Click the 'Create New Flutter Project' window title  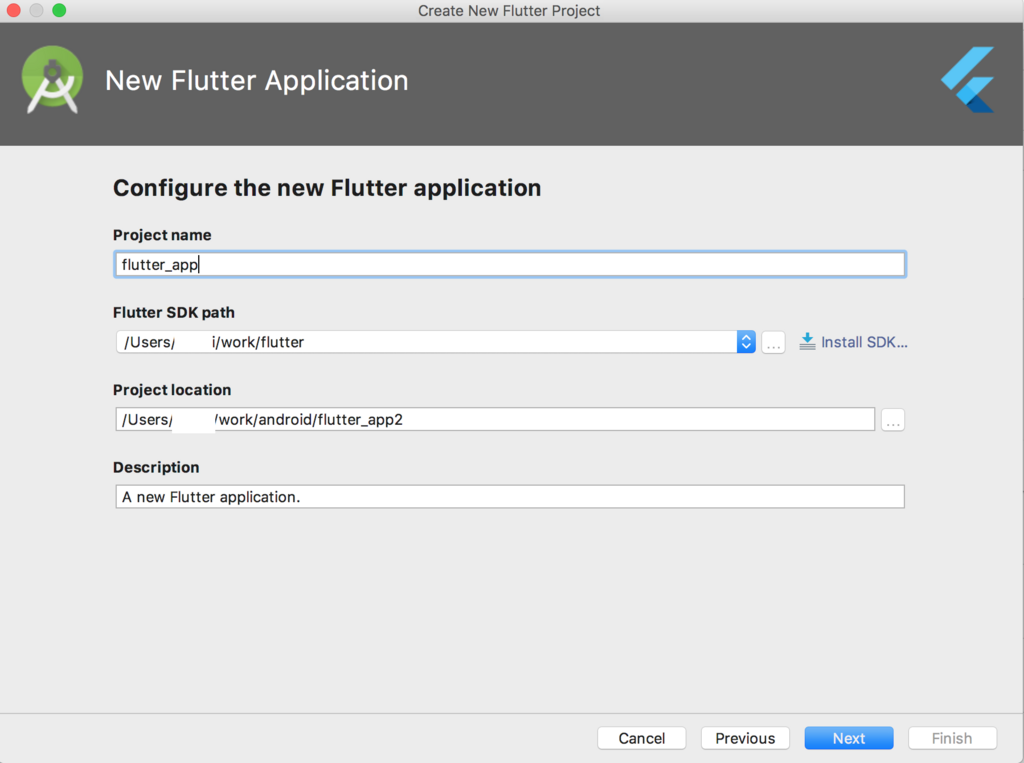click(509, 10)
